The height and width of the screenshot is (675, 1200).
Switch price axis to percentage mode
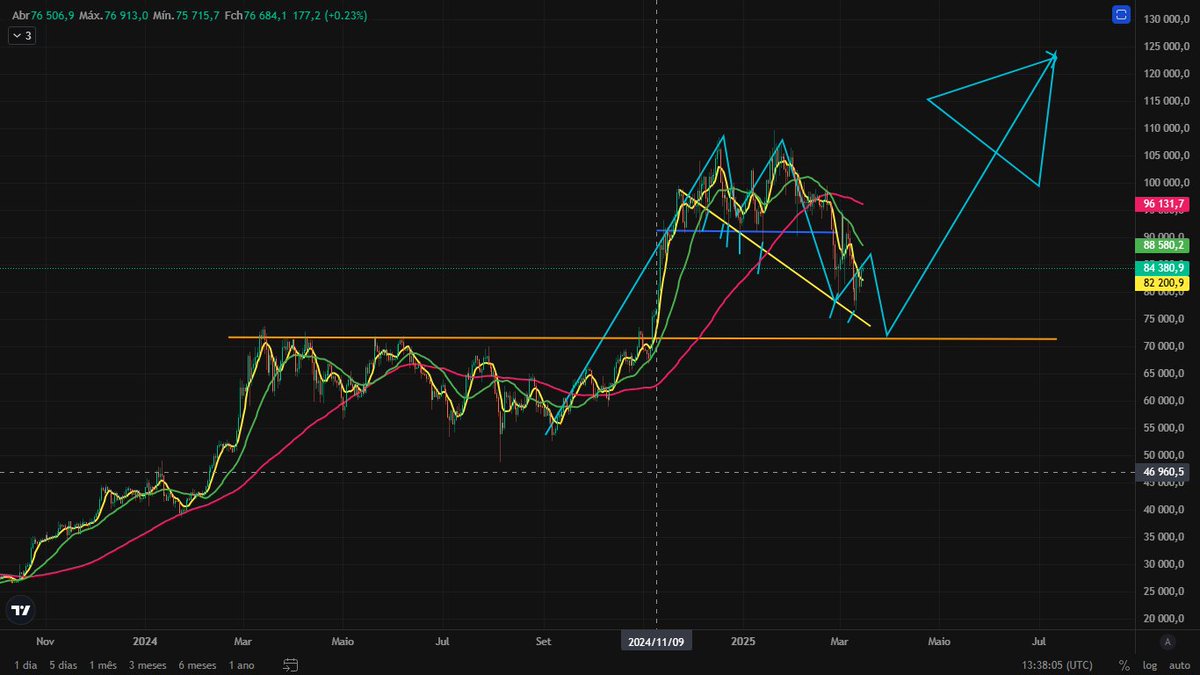pos(1122,663)
